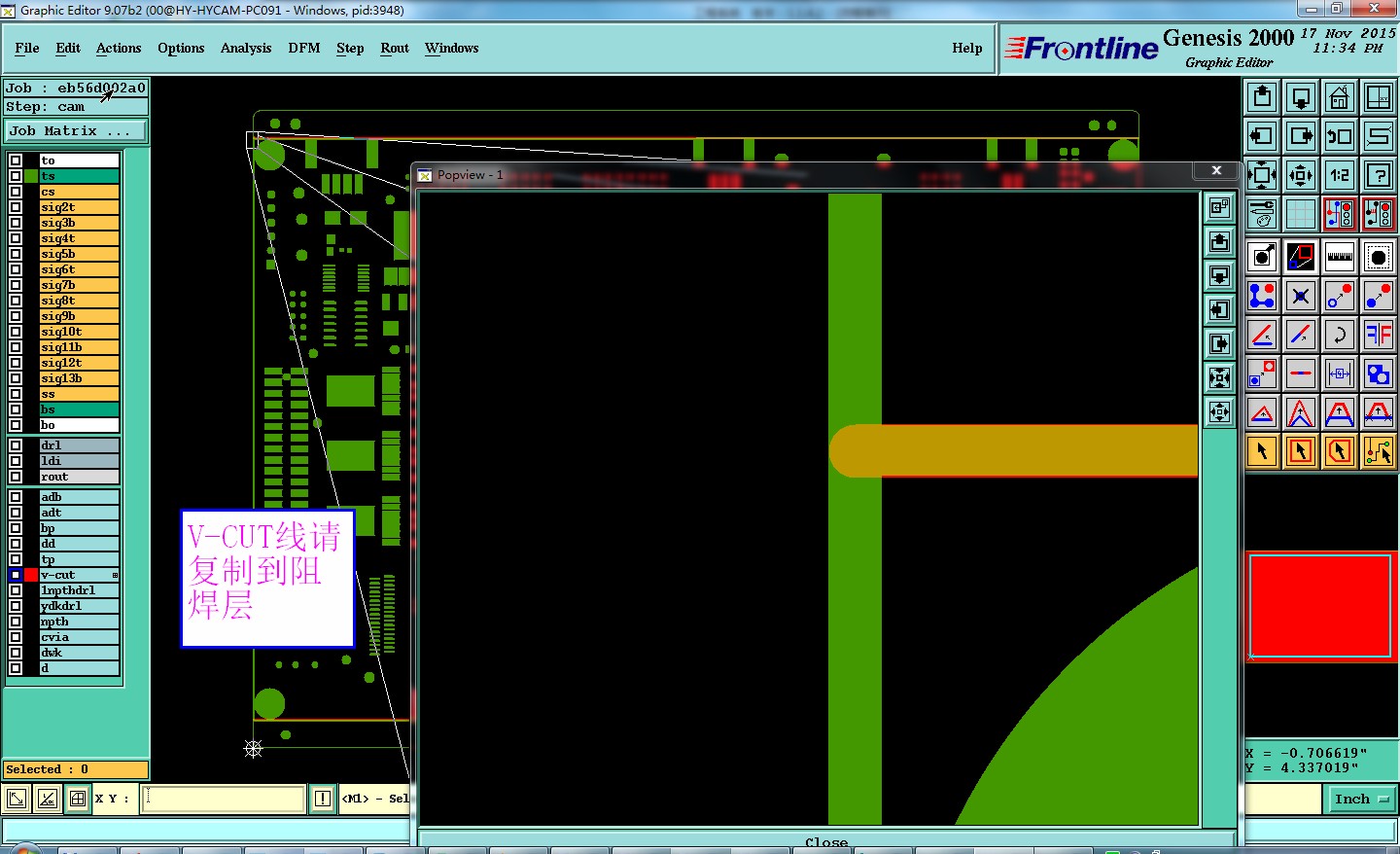The height and width of the screenshot is (854, 1400).
Task: Click the first icon in Popview toolbar
Action: 1220,208
